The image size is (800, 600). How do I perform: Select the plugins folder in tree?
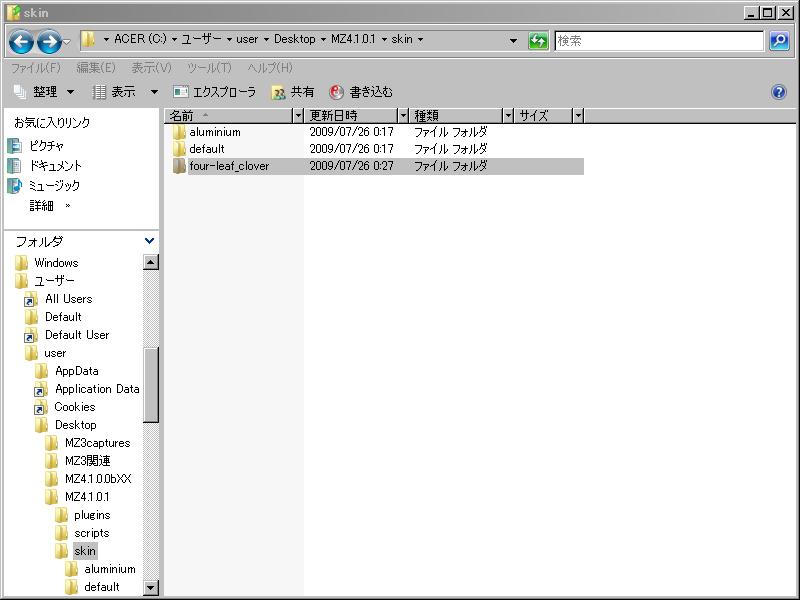92,515
